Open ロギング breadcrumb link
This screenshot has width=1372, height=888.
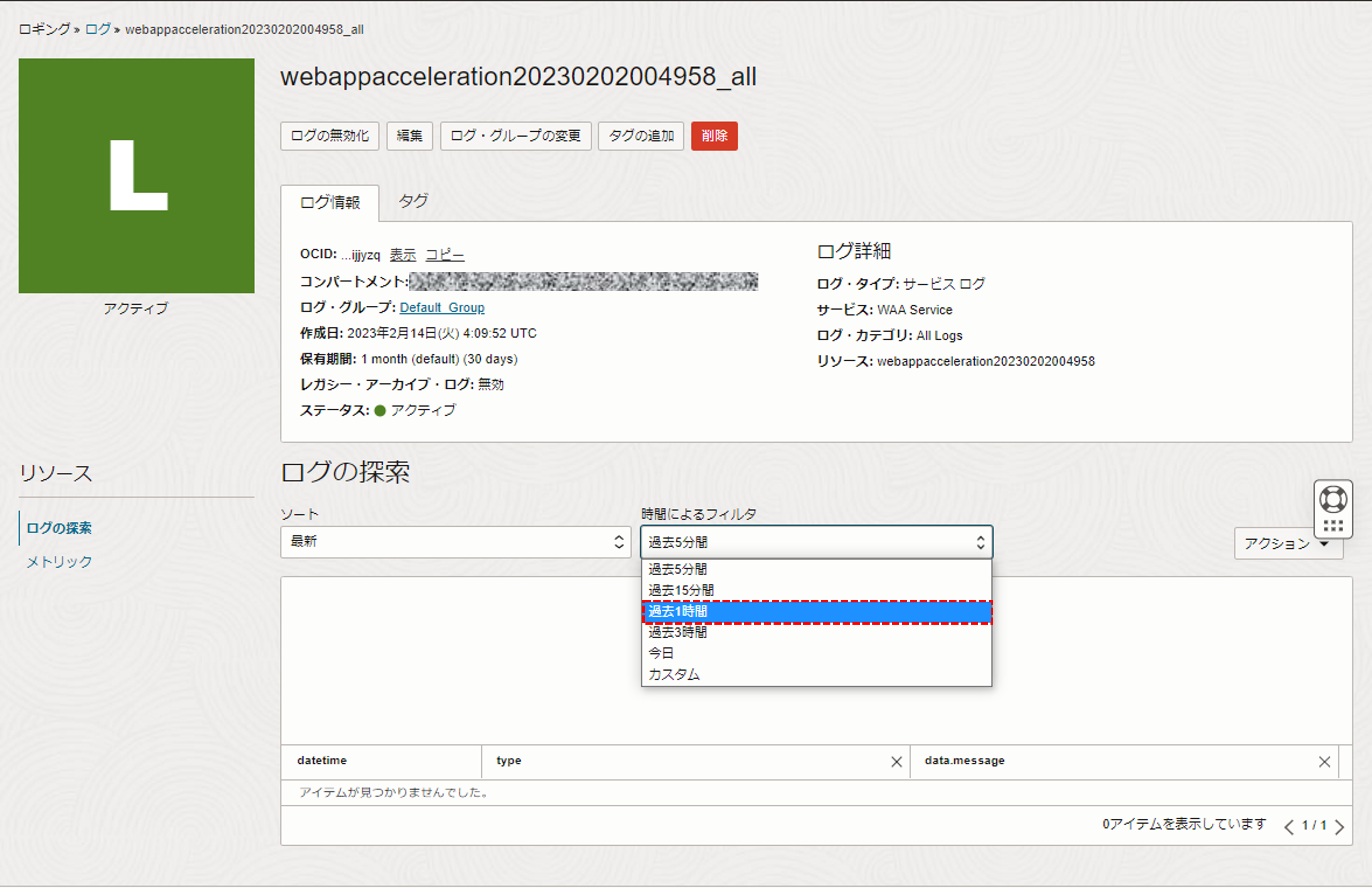[x=44, y=29]
